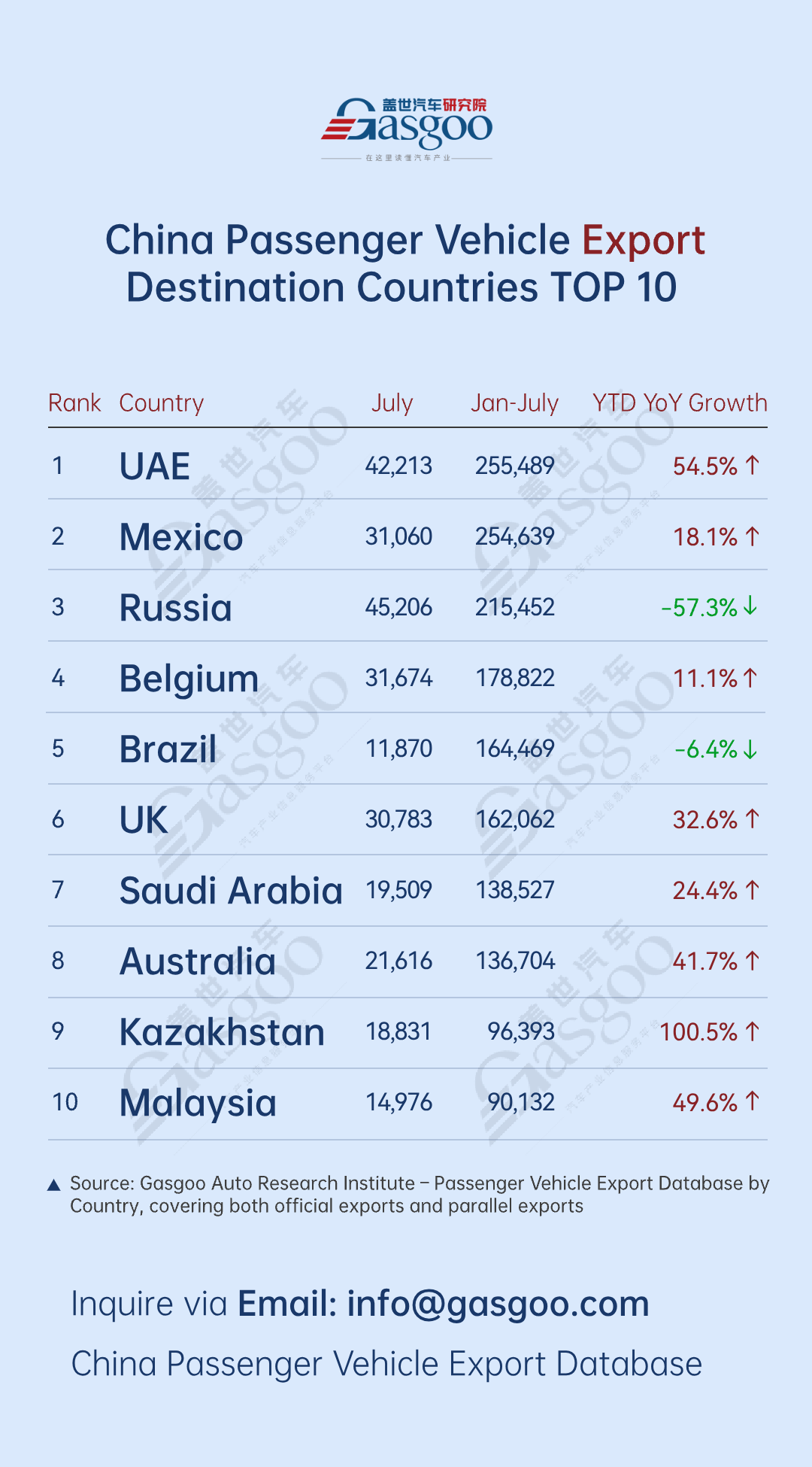Click the up arrow next to Kazakhstan's 100.5%

click(x=753, y=1031)
